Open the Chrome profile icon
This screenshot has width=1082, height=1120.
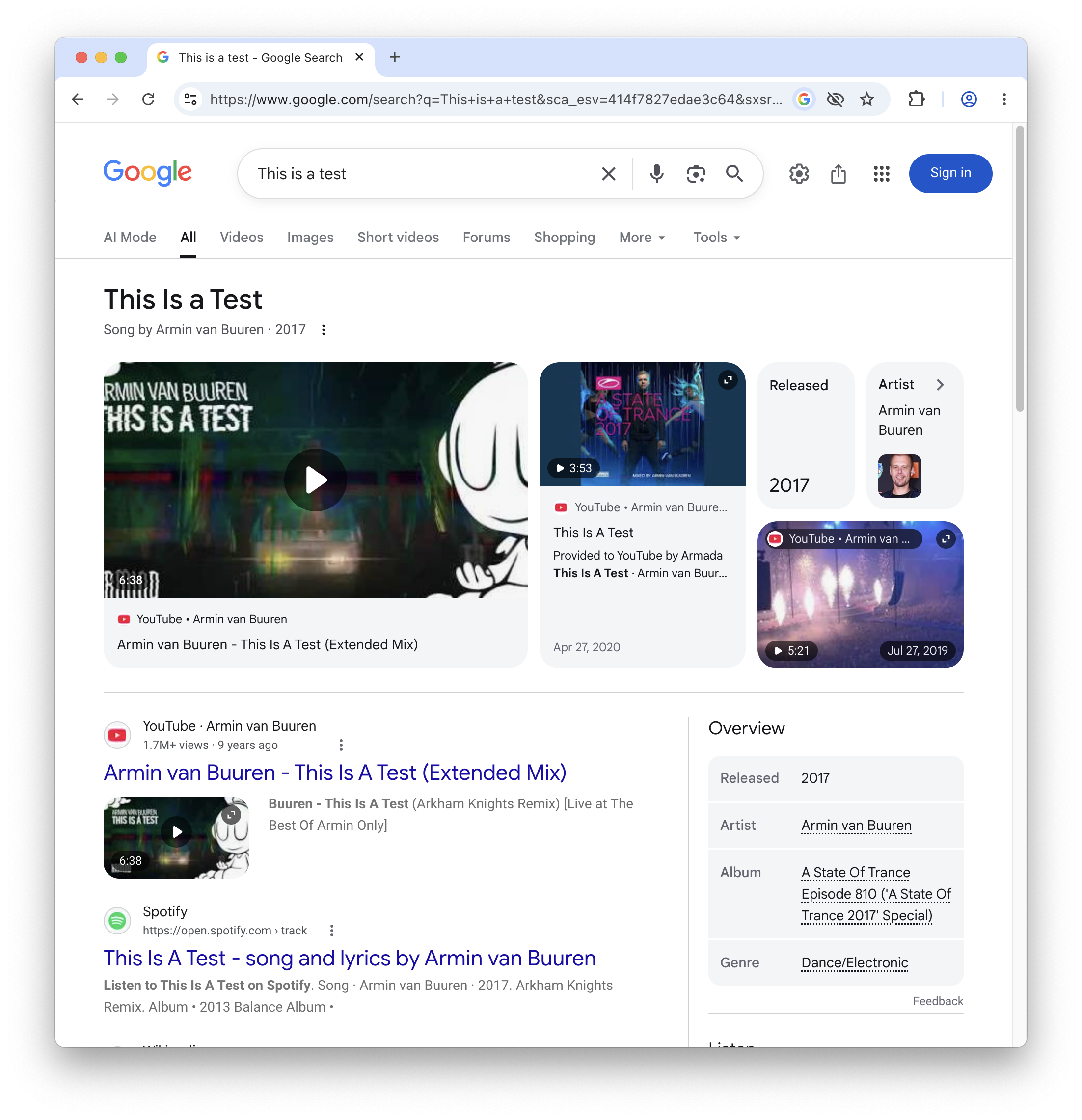968,100
